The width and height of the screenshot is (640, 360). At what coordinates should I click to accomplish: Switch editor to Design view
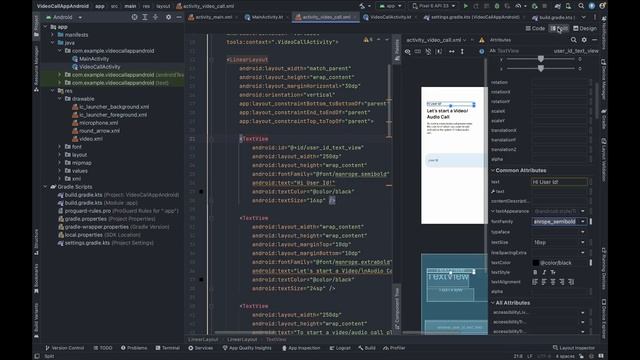pyautogui.click(x=585, y=28)
